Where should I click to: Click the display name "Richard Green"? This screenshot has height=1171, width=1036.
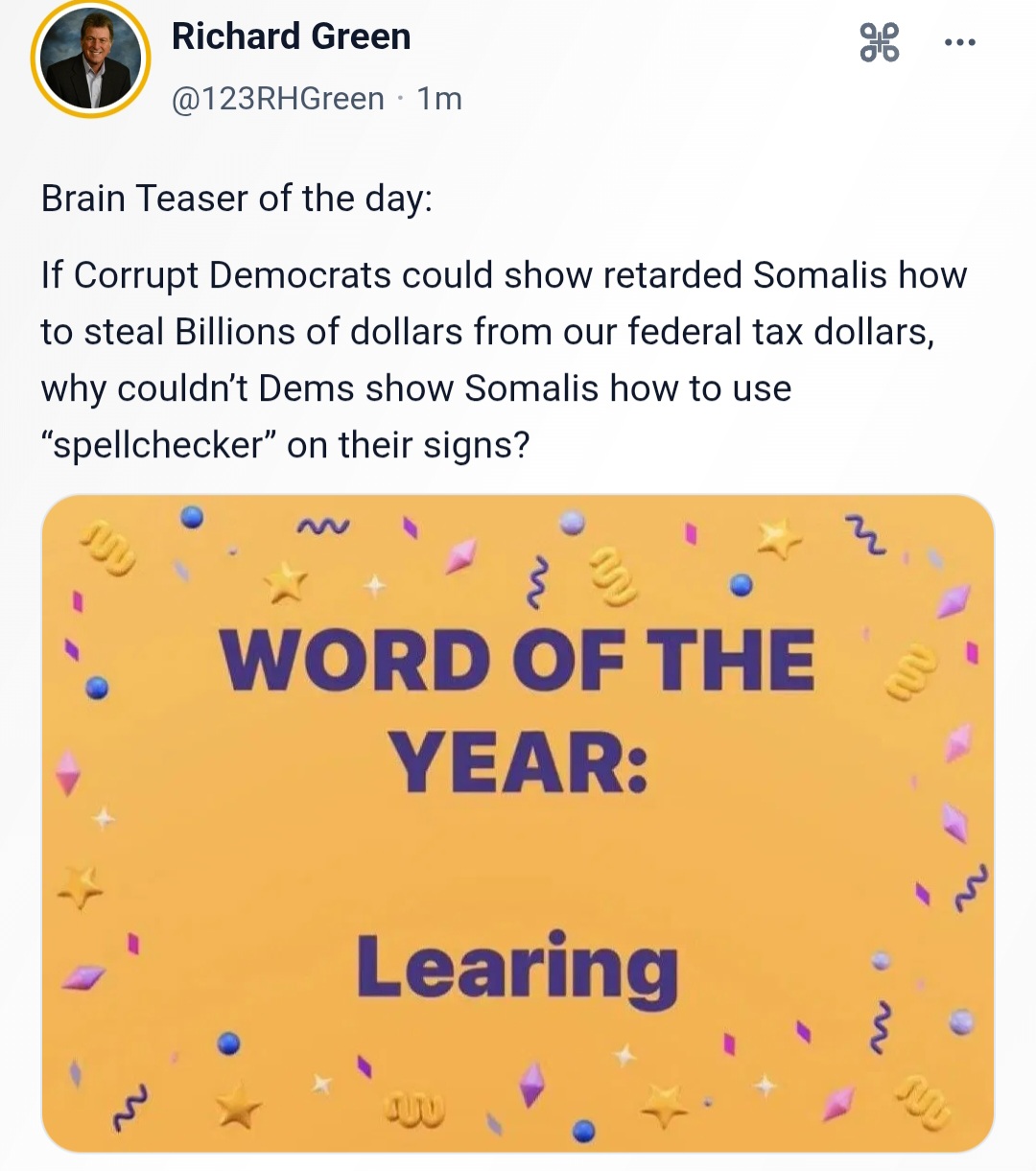[291, 36]
